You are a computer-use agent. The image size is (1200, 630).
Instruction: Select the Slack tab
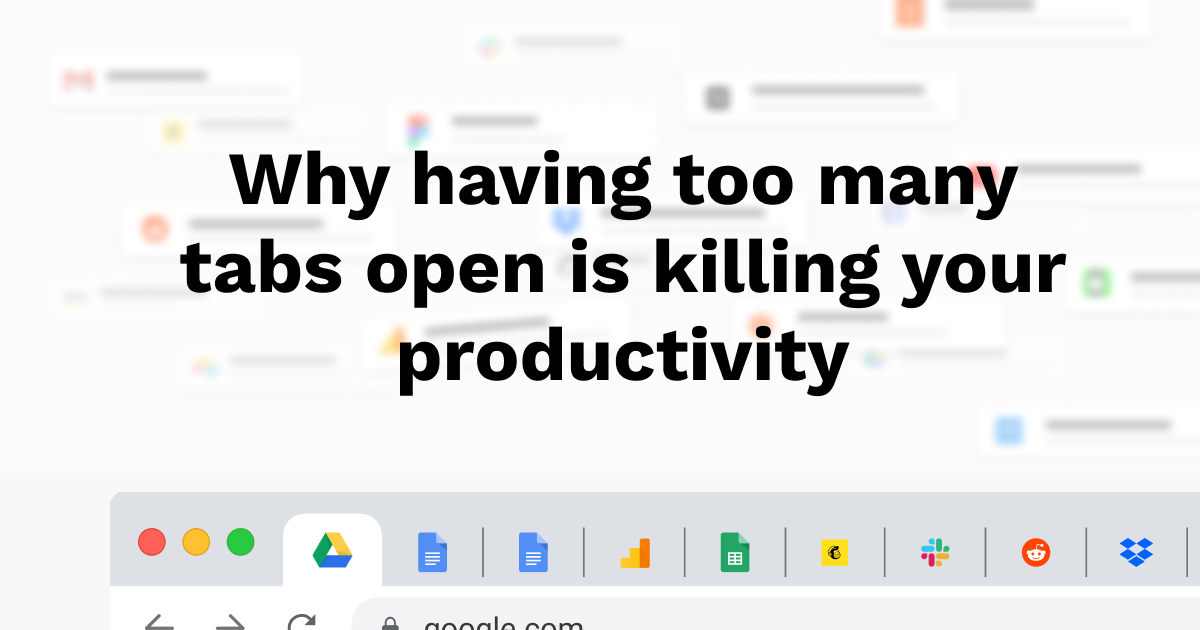(x=936, y=552)
